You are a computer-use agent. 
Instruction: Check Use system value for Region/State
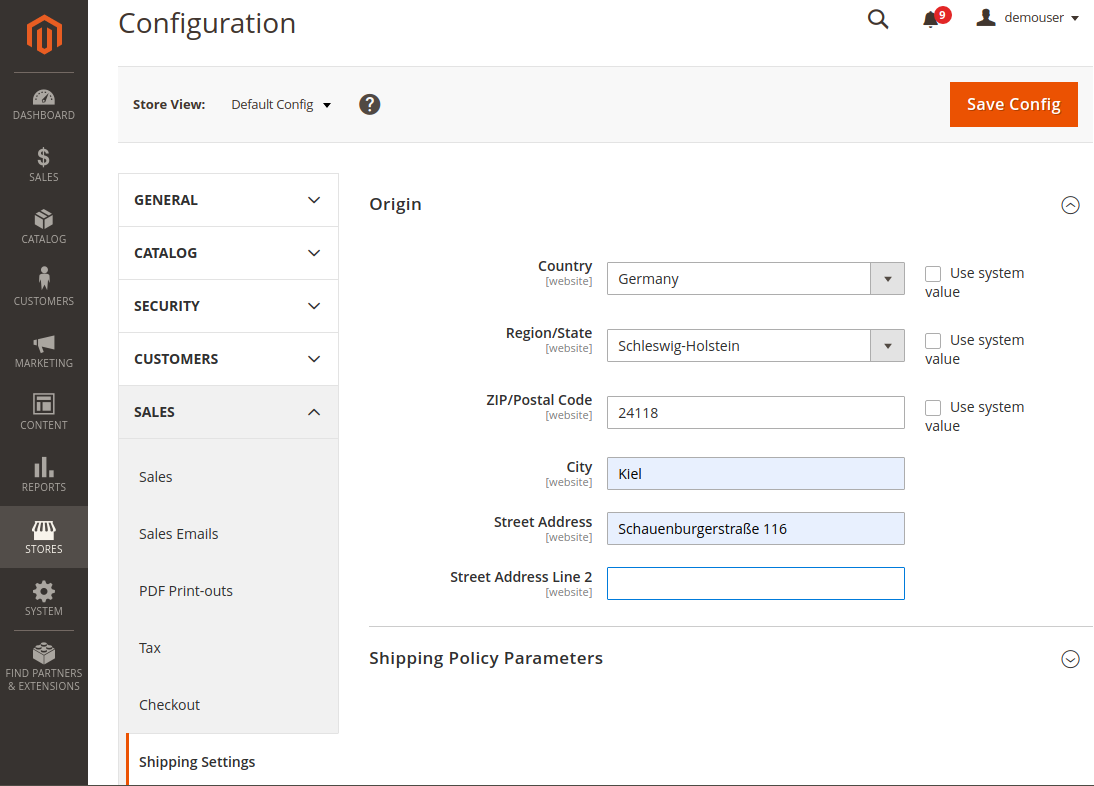click(933, 340)
